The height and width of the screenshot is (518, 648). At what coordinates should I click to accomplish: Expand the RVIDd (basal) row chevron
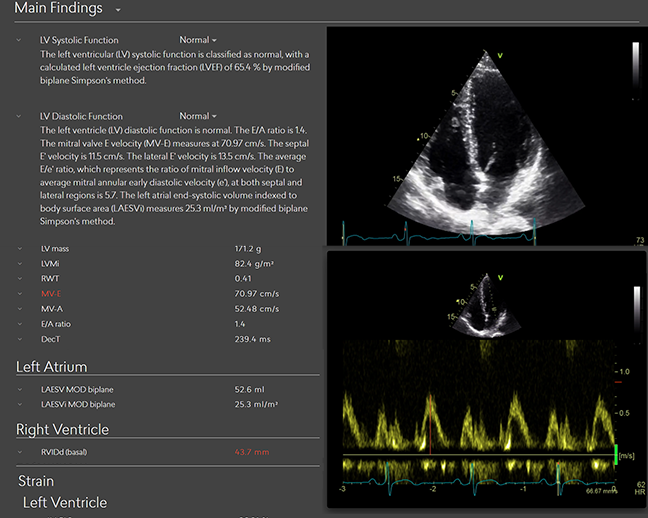pos(19,452)
